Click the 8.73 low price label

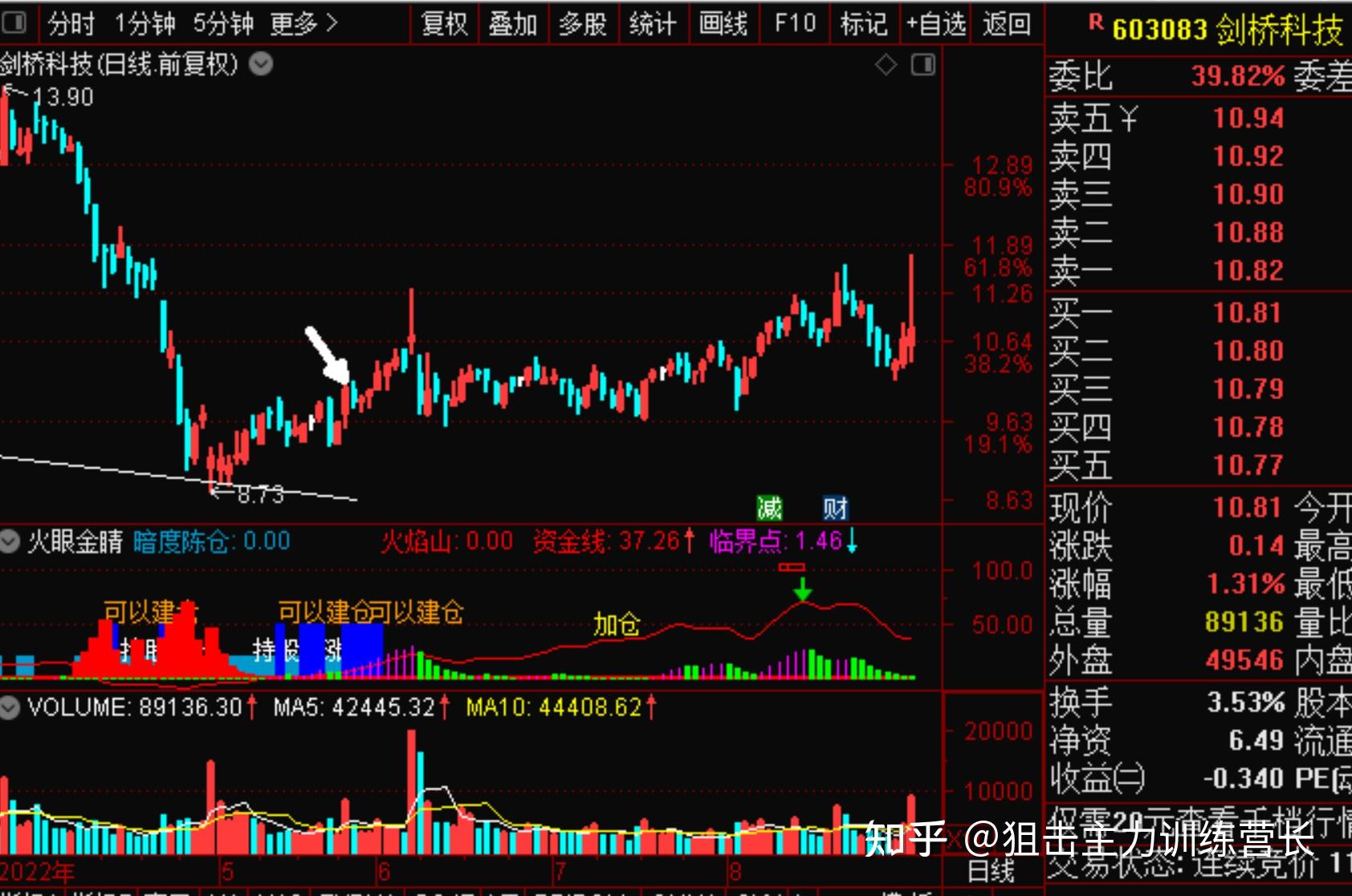tap(259, 494)
